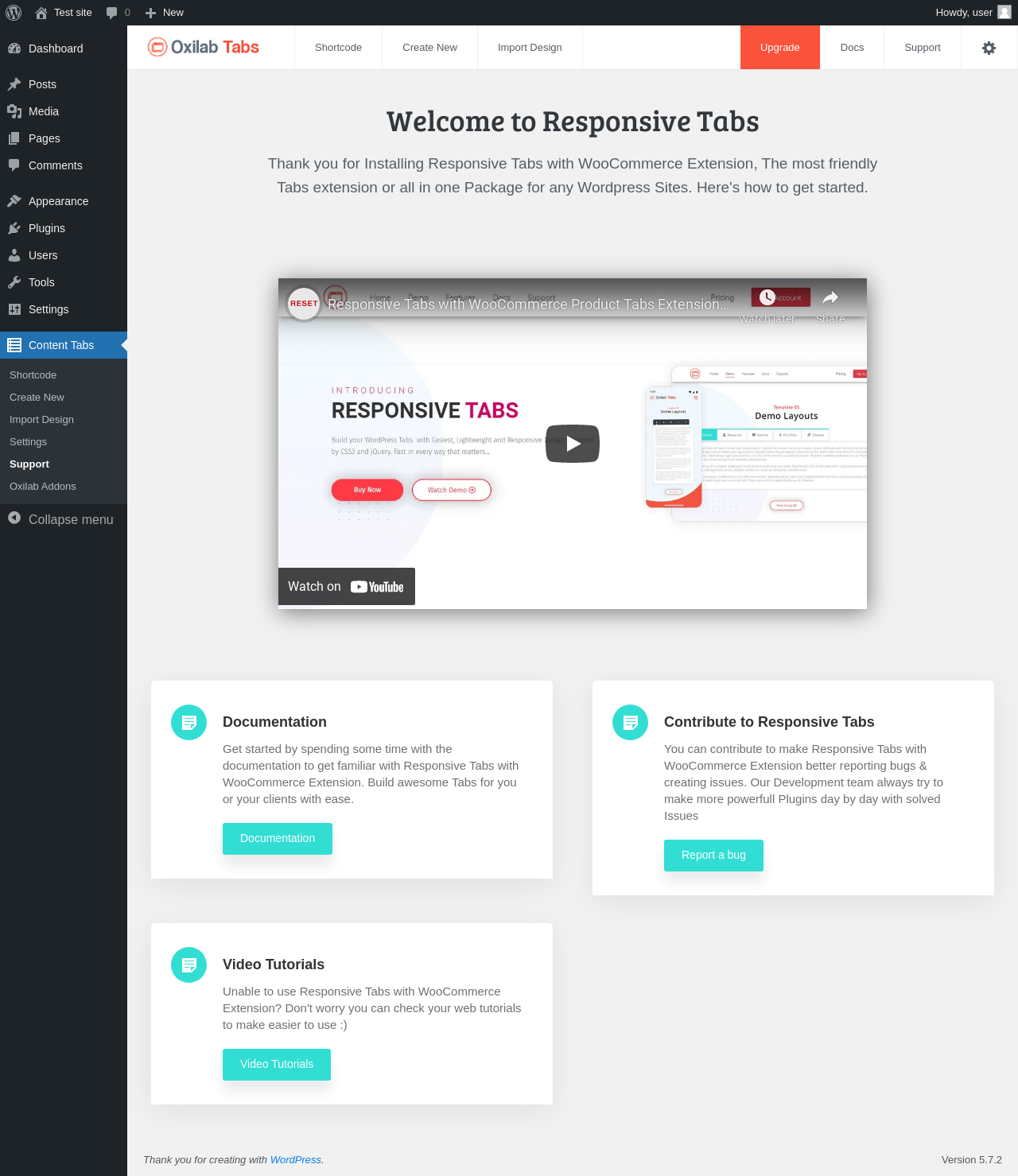Collapse the admin sidebar menu
The height and width of the screenshot is (1176, 1018).
tap(64, 519)
